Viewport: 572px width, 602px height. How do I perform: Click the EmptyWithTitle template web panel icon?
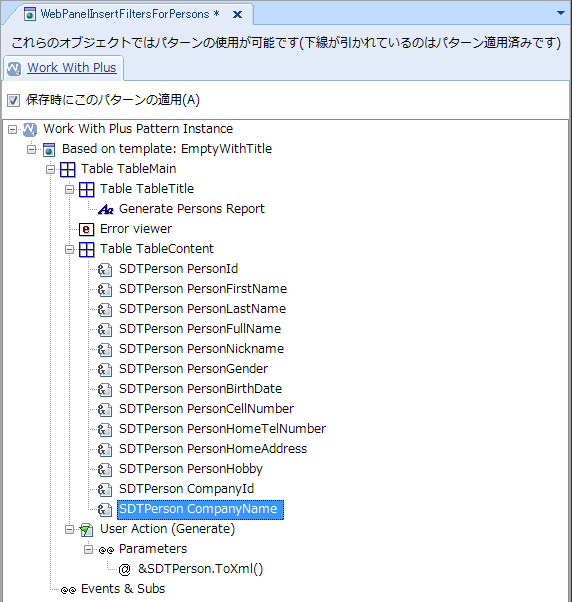49,149
